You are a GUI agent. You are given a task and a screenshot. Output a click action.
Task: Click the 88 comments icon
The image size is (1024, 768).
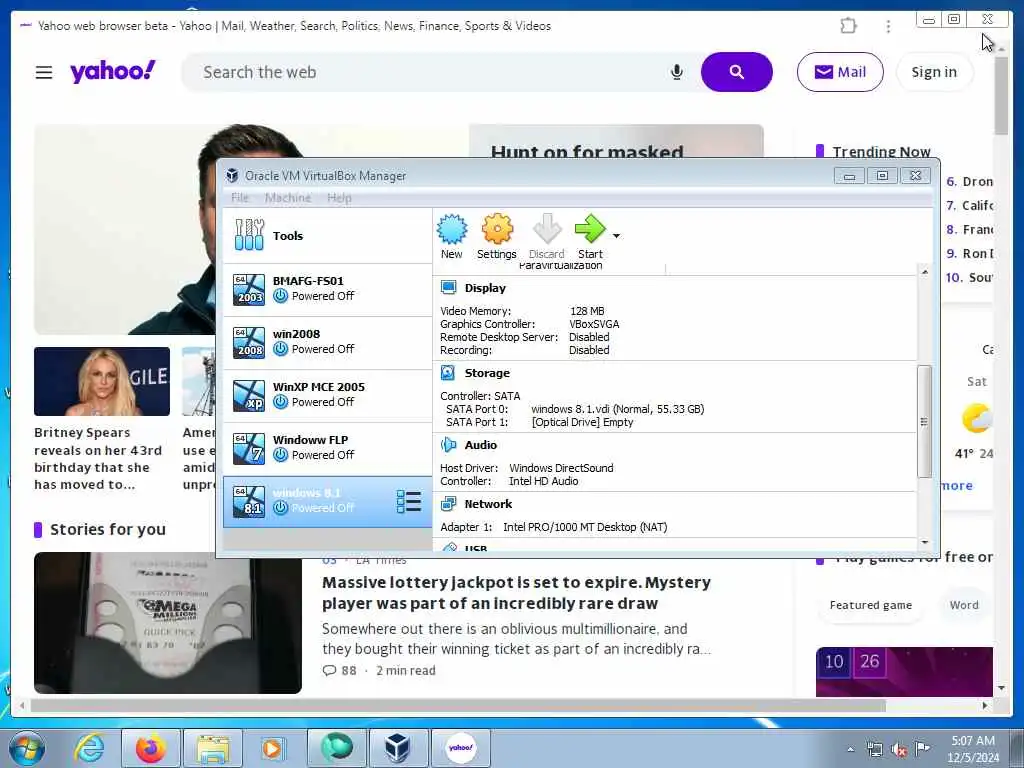tap(330, 671)
